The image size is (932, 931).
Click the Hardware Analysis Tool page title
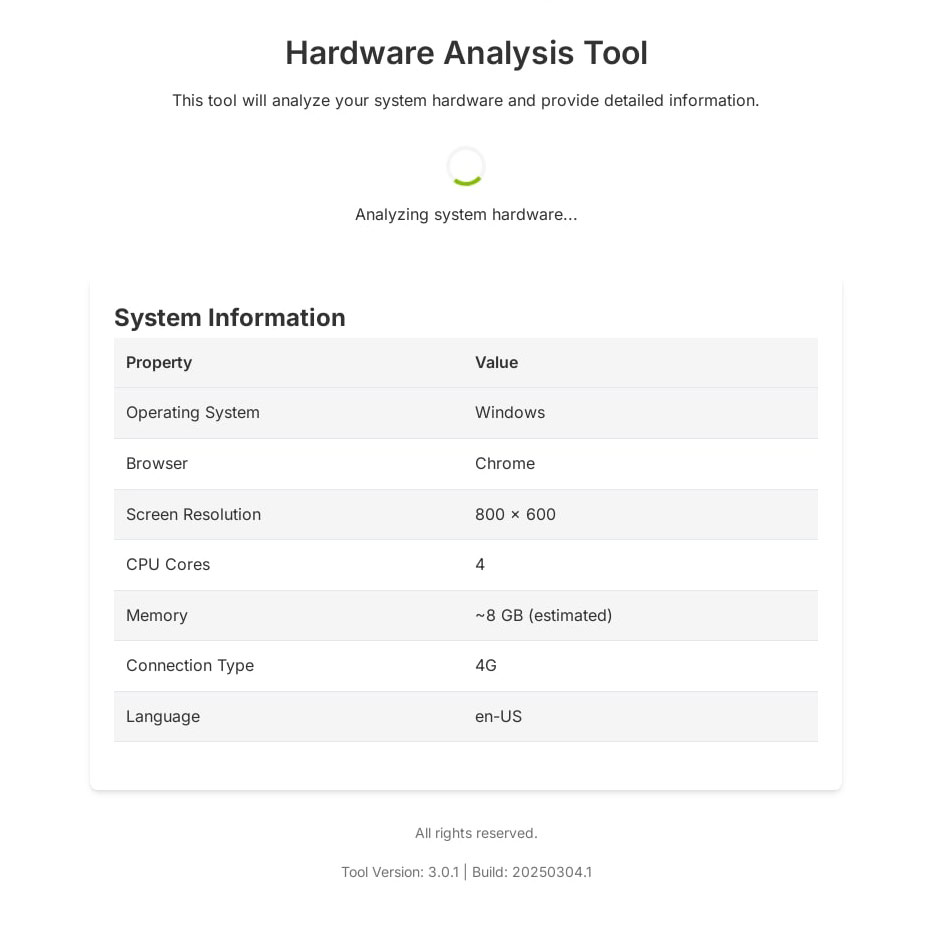click(466, 53)
